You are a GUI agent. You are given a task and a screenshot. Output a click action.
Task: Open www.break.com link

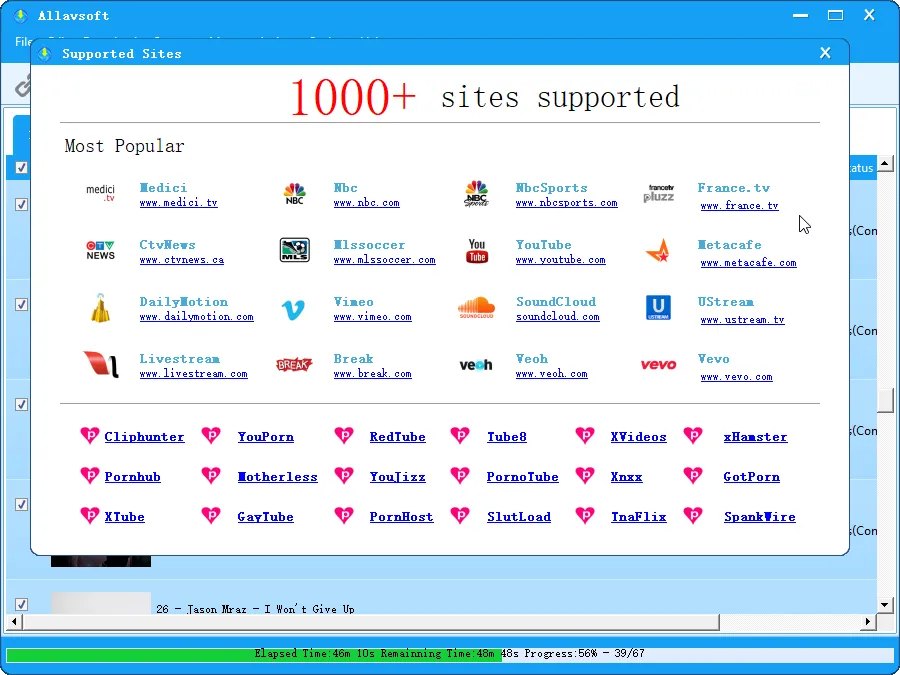point(373,374)
